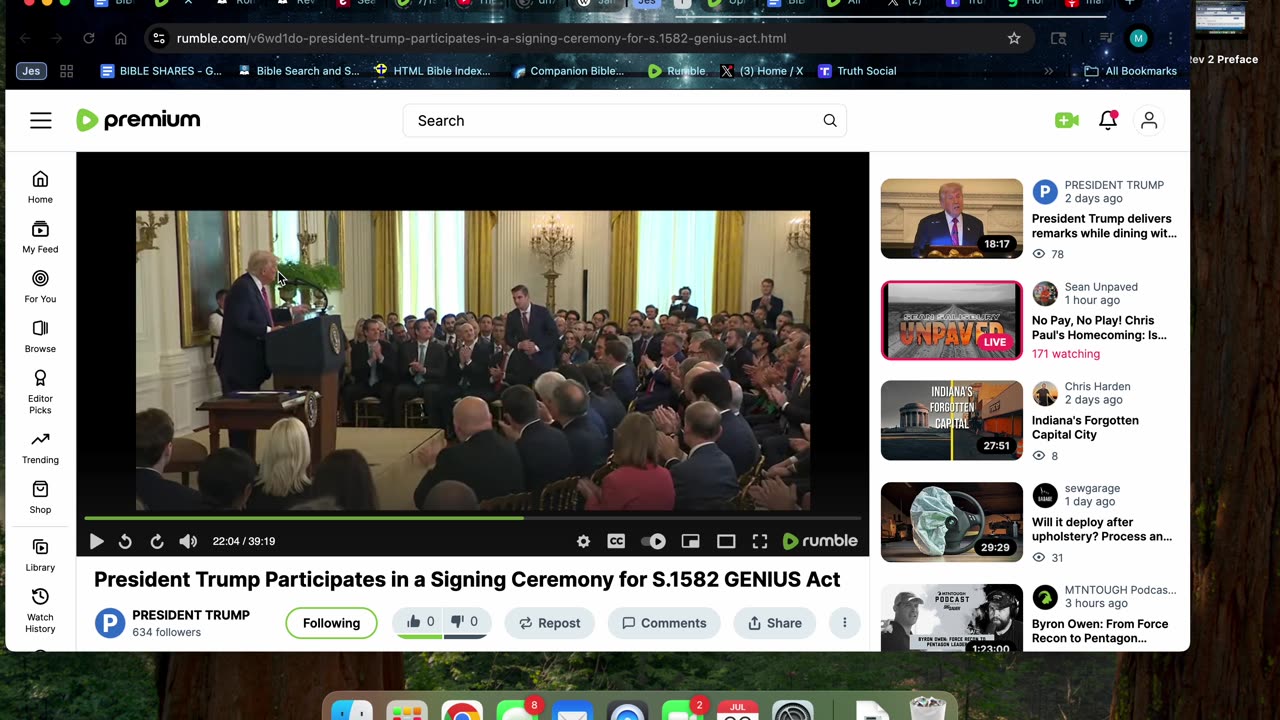The height and width of the screenshot is (720, 1280).
Task: Open sewgarage airbag video thumbnail
Action: point(951,522)
